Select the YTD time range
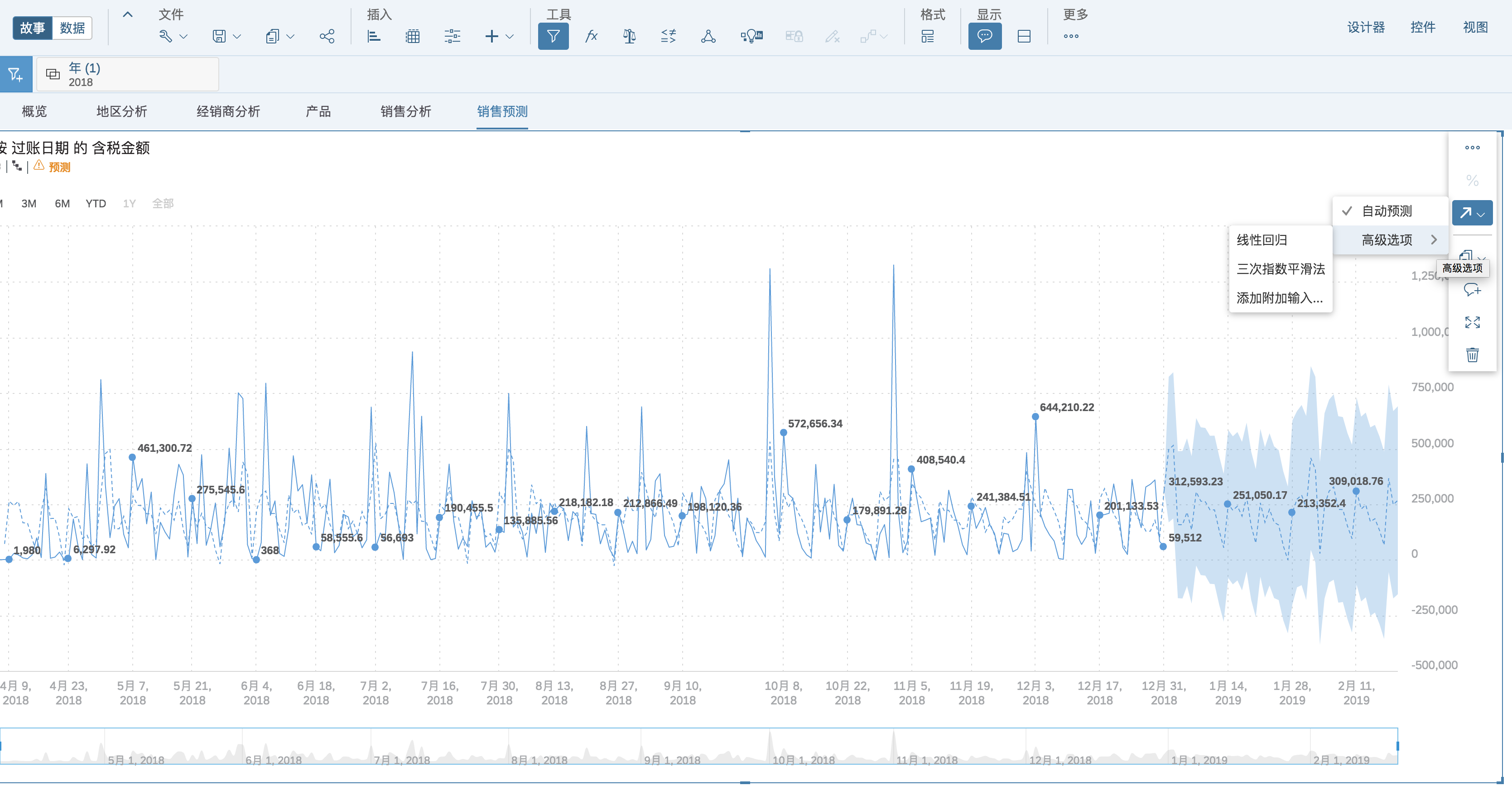Viewport: 1512px width, 795px height. (96, 204)
